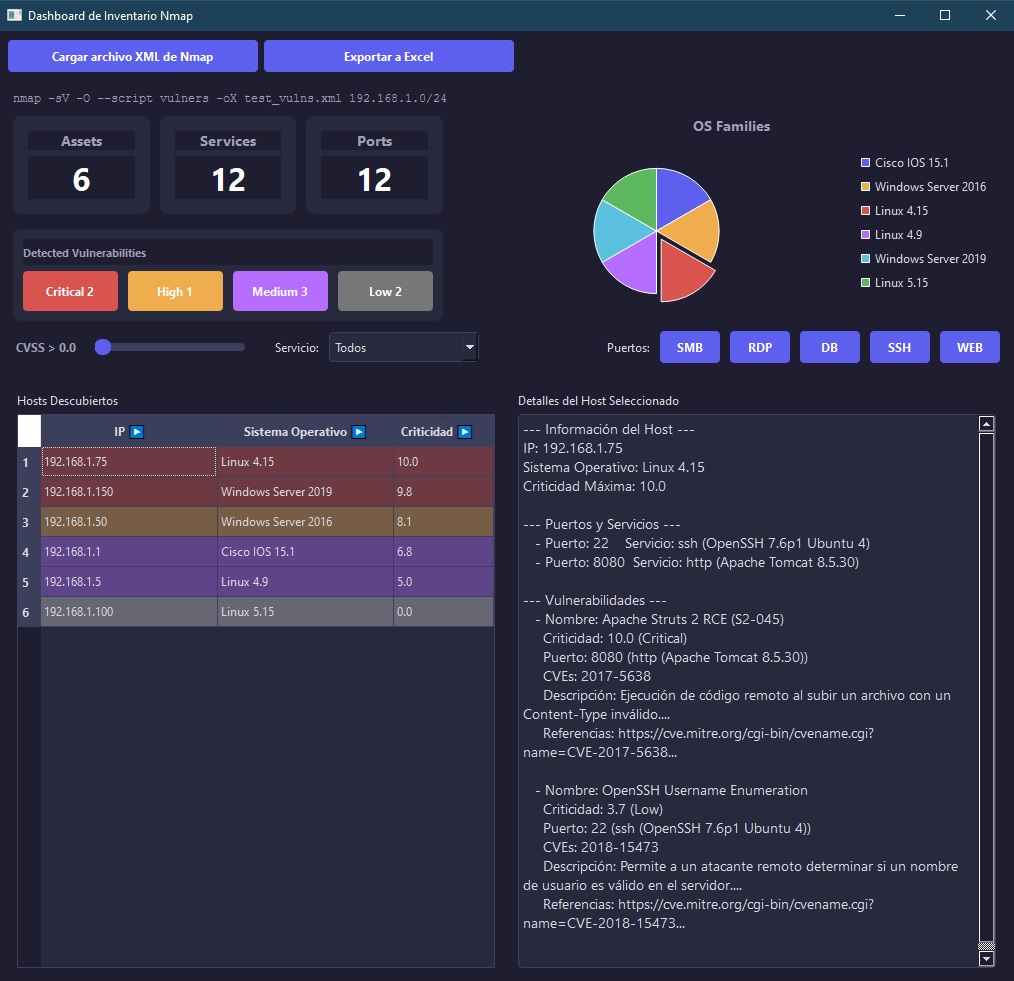This screenshot has width=1014, height=981.
Task: Click the CVSS threshold slider handle
Action: pos(102,347)
